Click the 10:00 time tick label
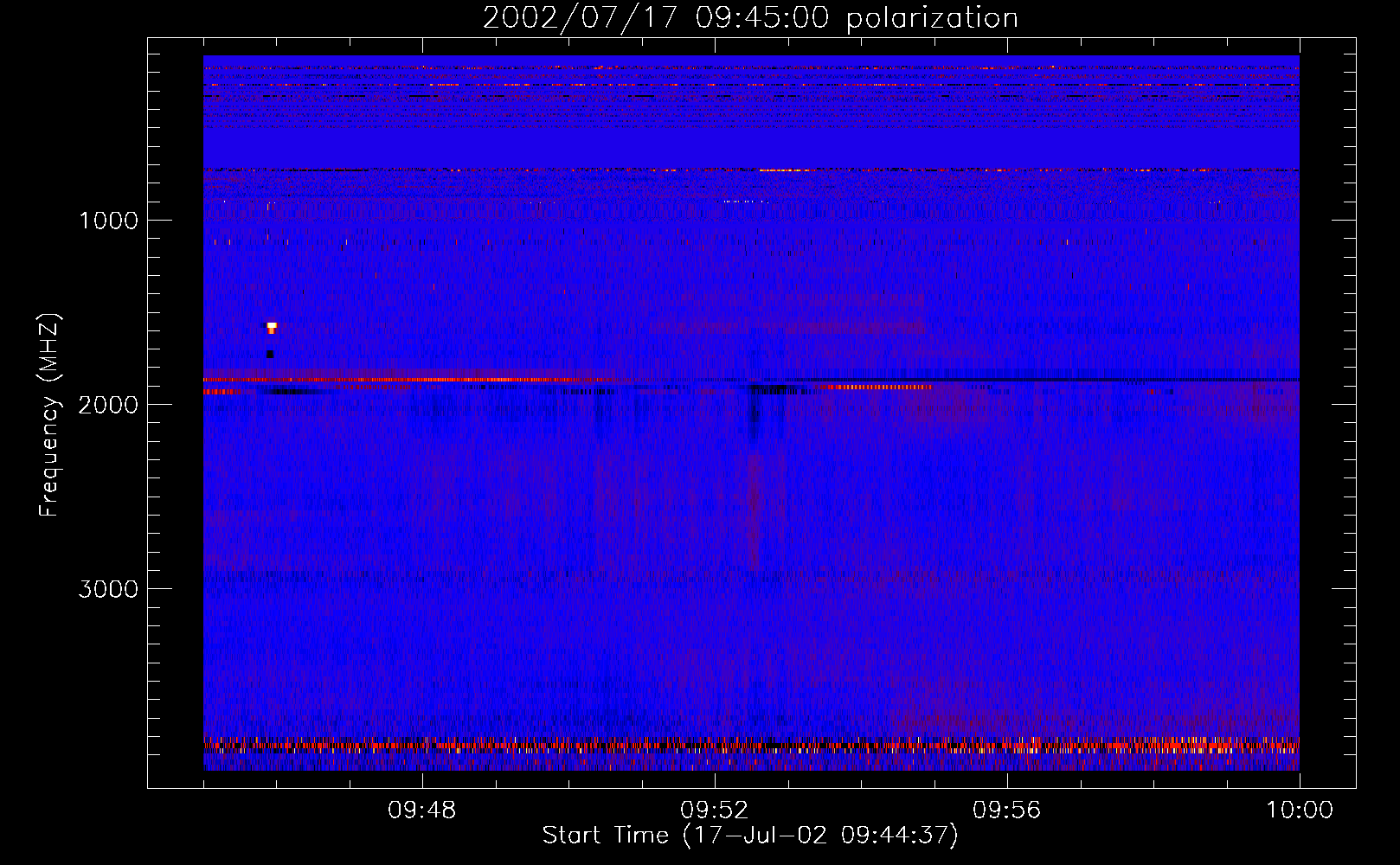Viewport: 1400px width, 865px height. pyautogui.click(x=1300, y=811)
